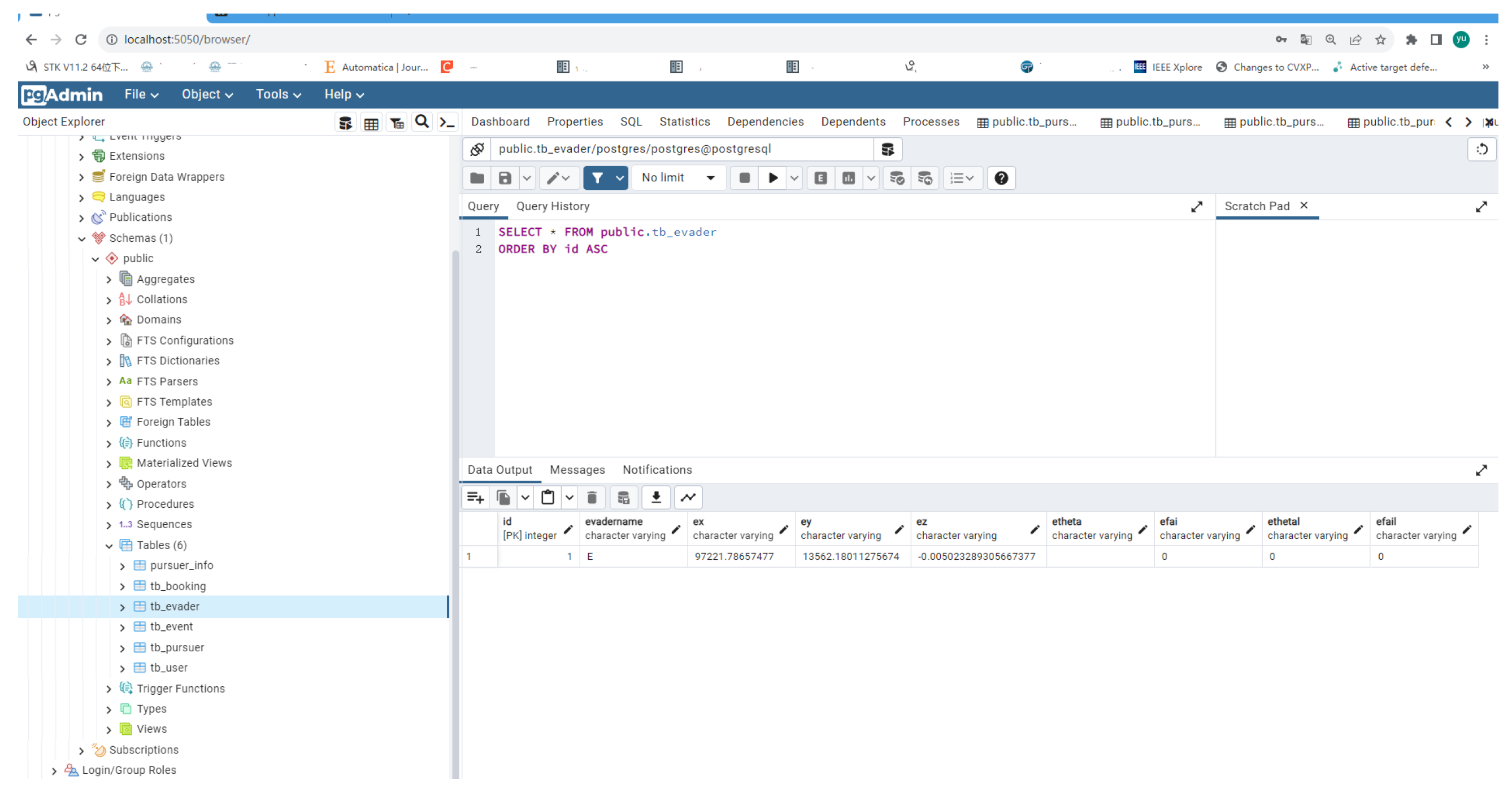Click Add row icon in Data Output
Screen dimensions: 1512x797
[x=475, y=498]
